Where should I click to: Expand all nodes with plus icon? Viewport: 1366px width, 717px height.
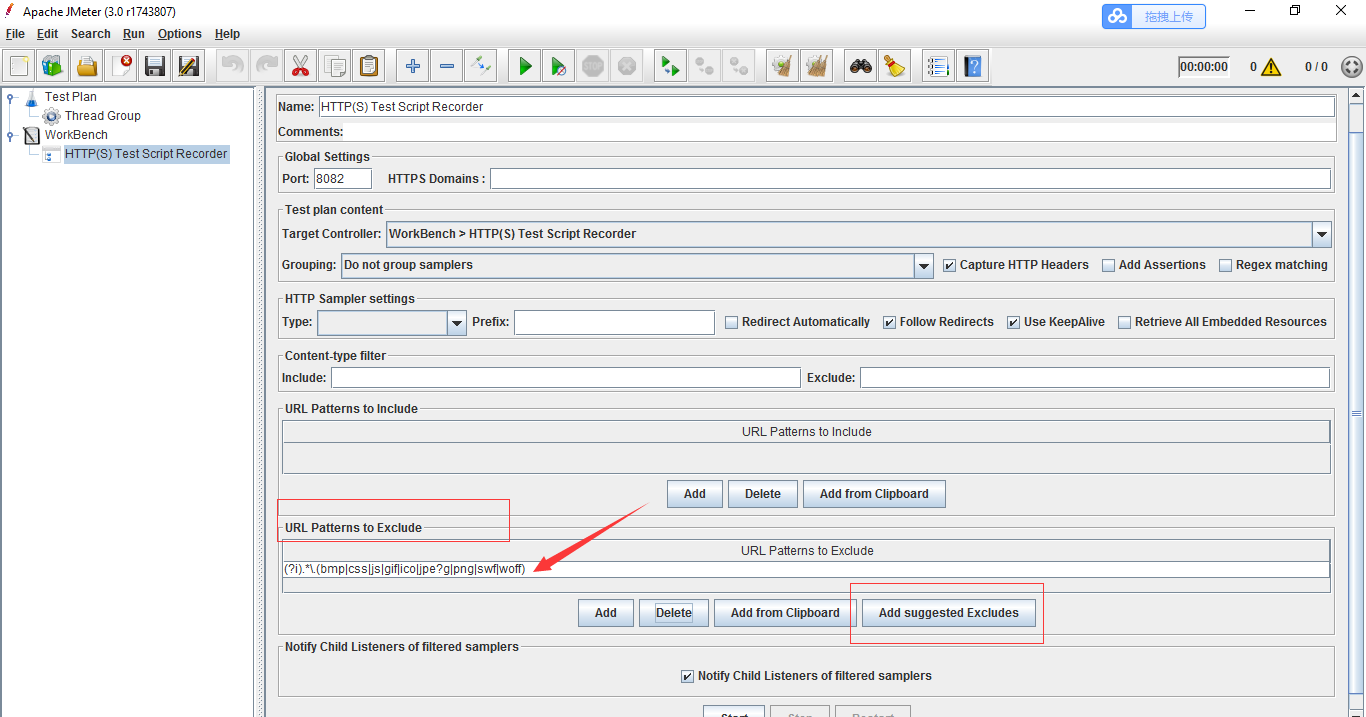tap(412, 66)
